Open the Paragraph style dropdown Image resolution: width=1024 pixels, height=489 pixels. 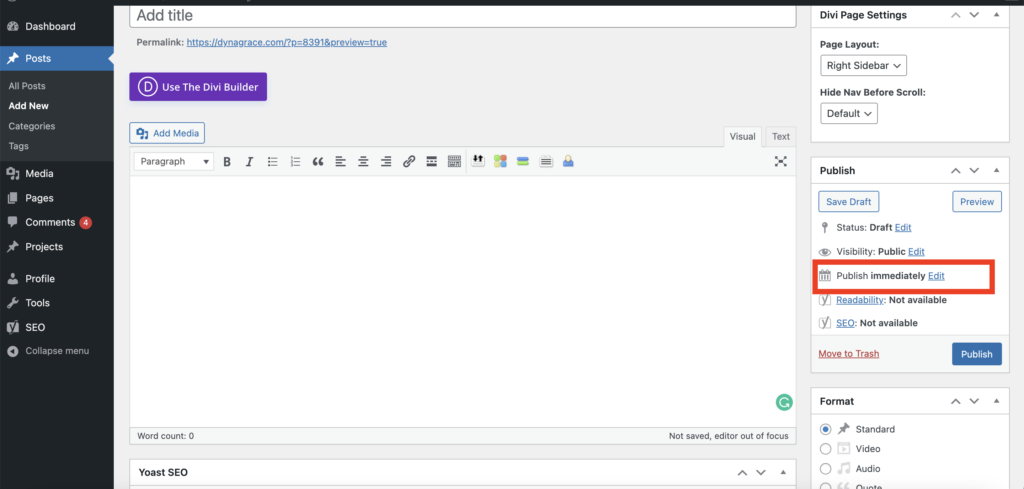coord(174,162)
